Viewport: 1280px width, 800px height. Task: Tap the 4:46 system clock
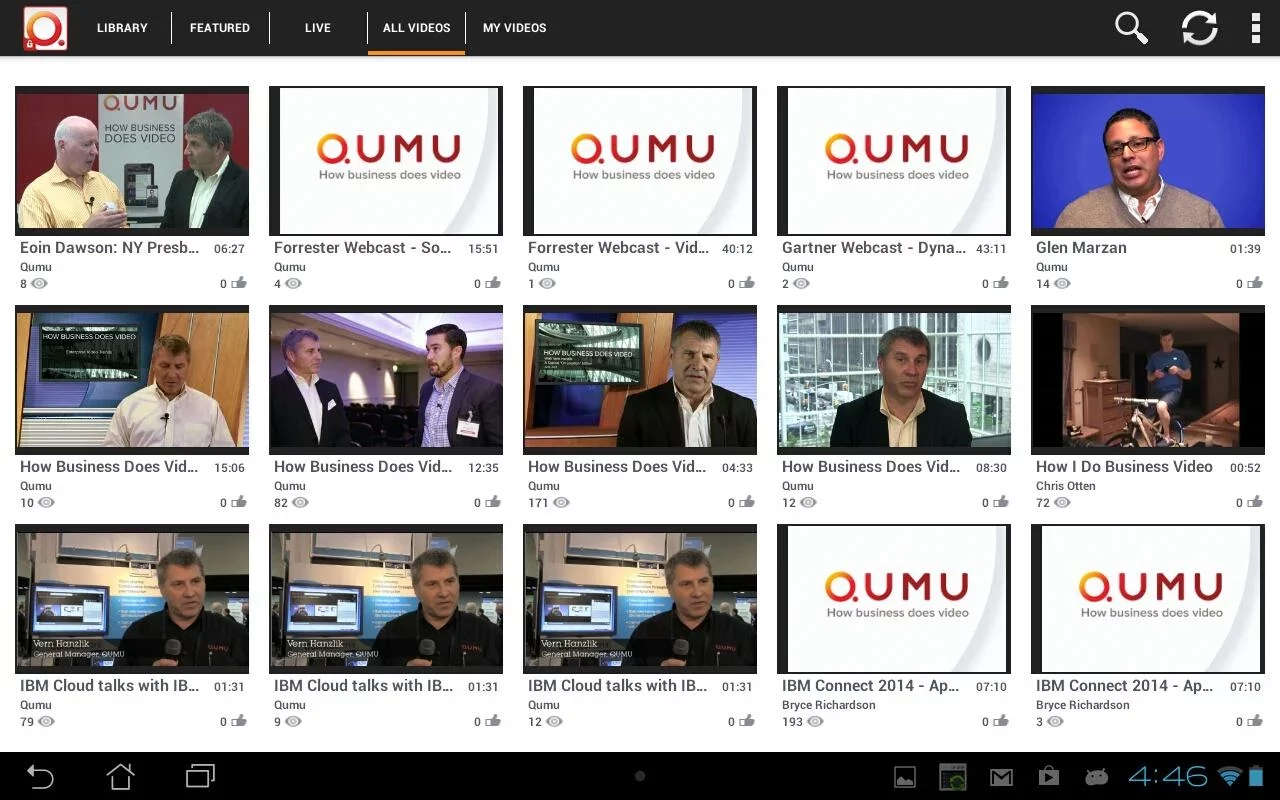1168,776
